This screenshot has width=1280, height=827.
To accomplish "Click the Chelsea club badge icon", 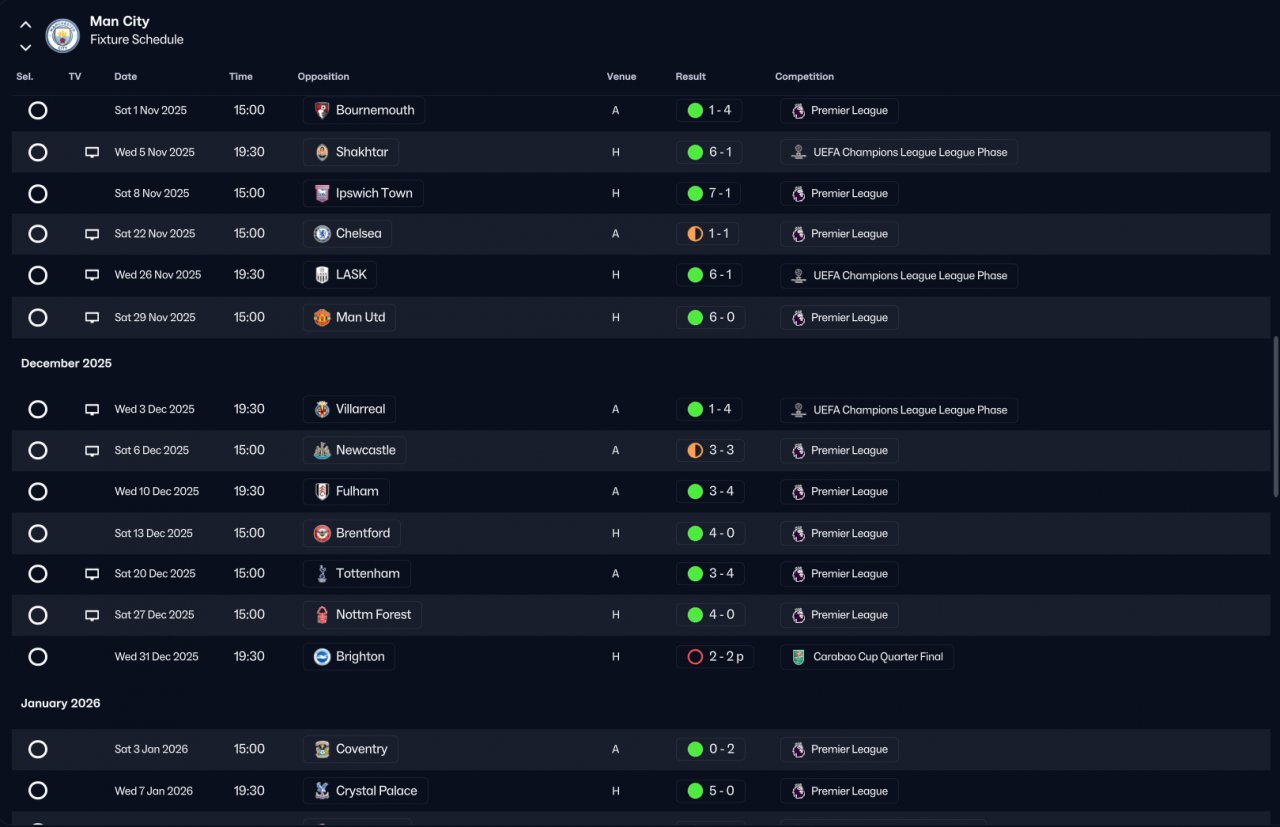I will click(x=322, y=234).
